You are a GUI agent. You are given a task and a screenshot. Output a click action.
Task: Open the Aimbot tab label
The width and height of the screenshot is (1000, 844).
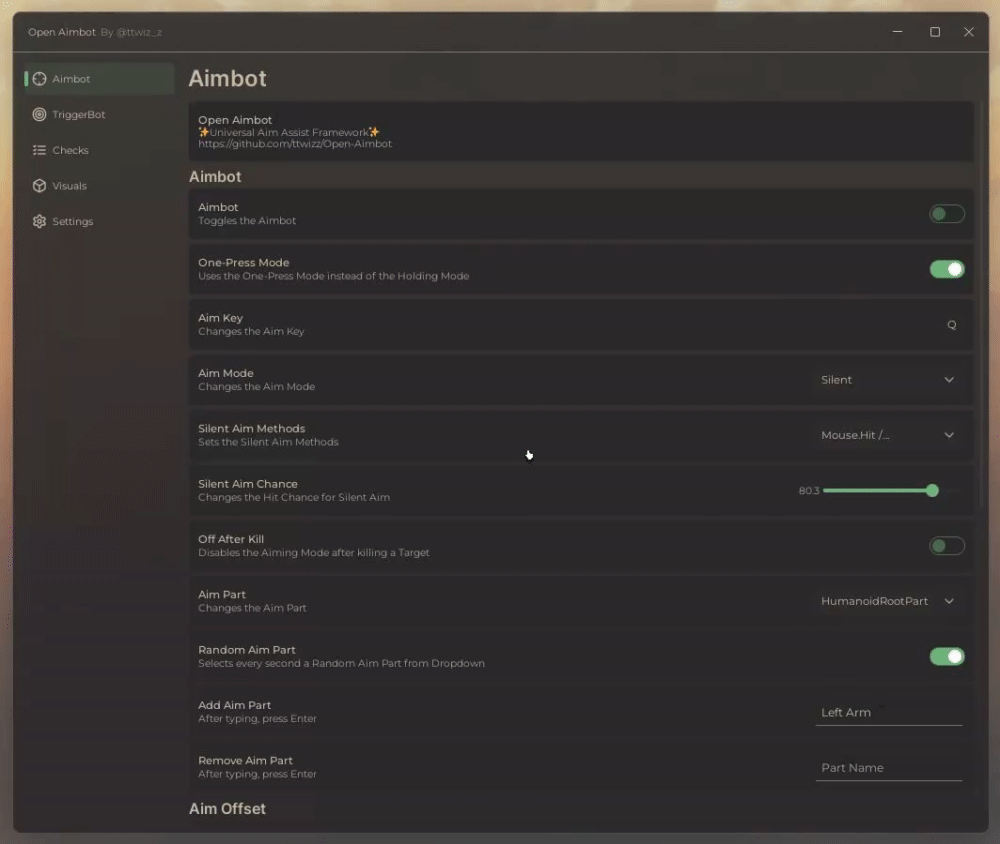[x=71, y=79]
